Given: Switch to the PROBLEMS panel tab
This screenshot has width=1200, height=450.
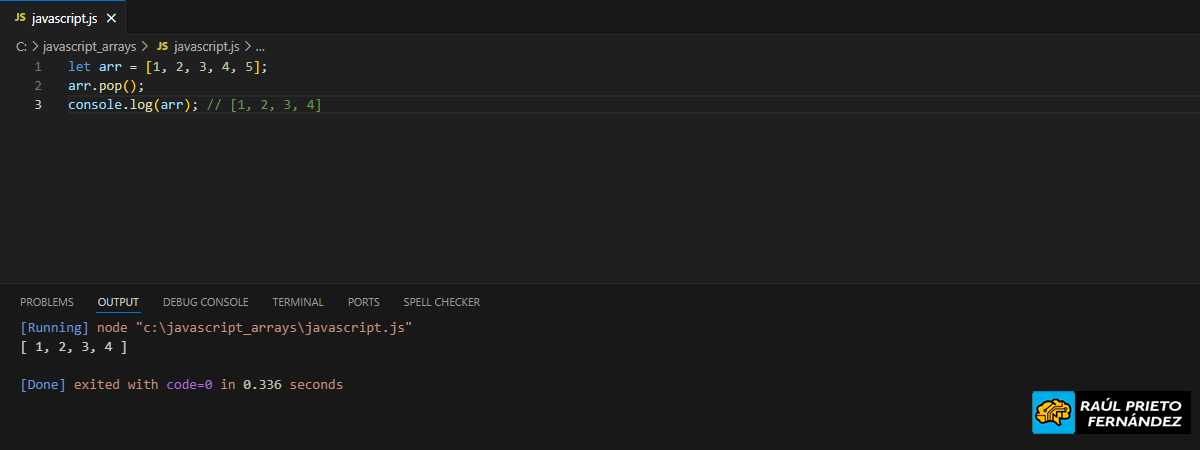Looking at the screenshot, I should click(x=47, y=302).
